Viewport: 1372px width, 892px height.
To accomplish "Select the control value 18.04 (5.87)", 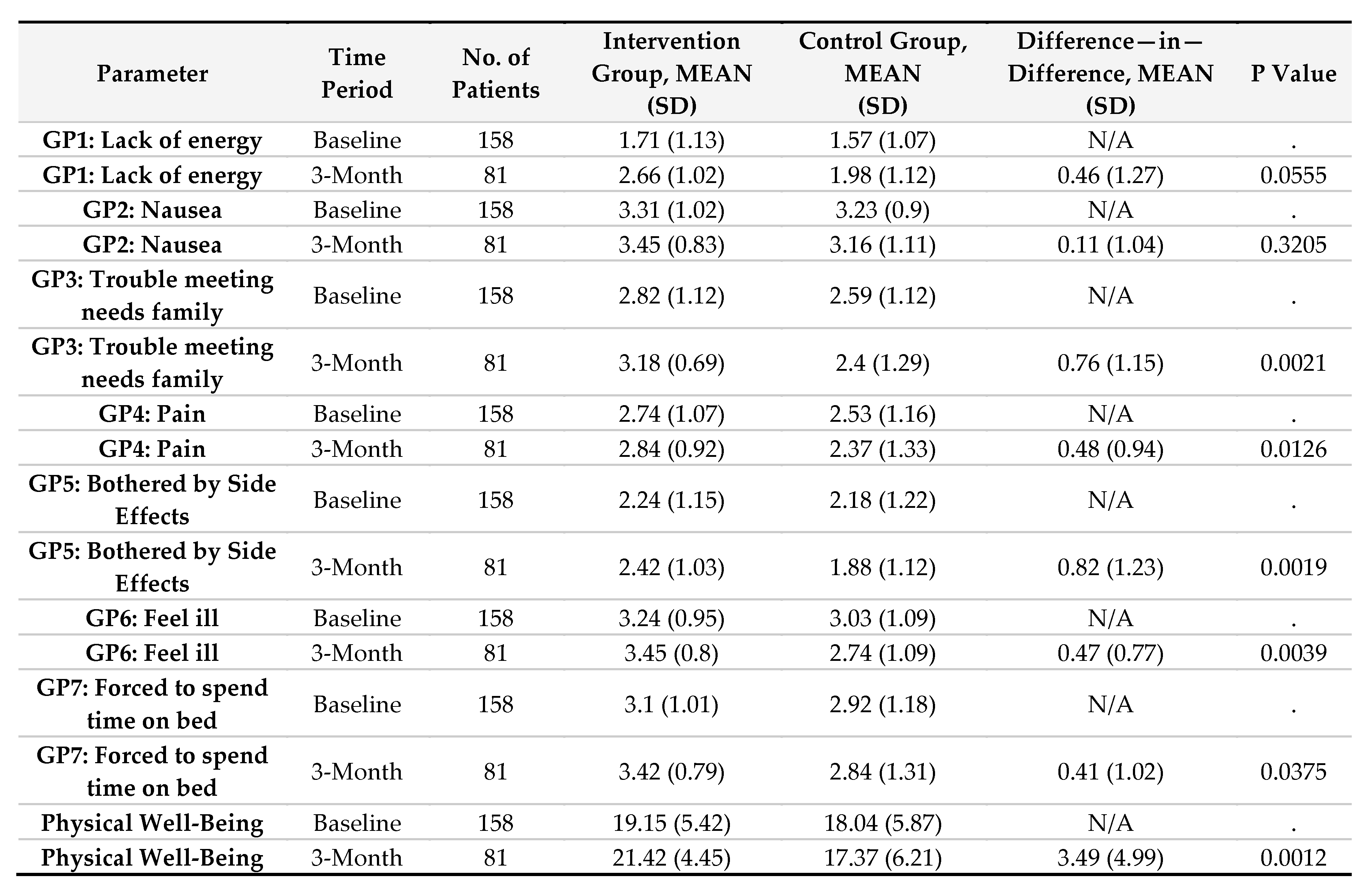I will [883, 823].
